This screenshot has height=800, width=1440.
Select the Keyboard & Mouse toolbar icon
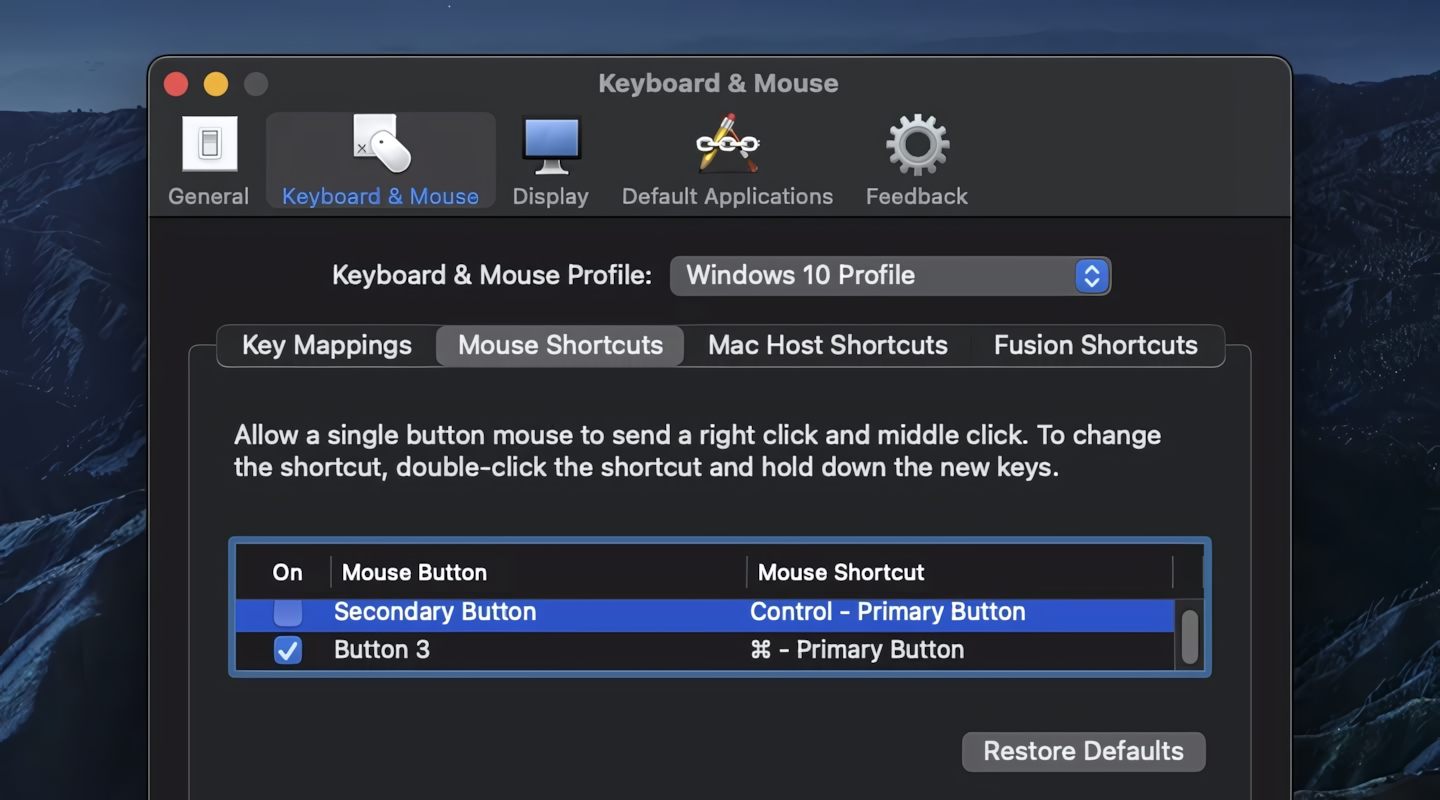click(x=381, y=145)
